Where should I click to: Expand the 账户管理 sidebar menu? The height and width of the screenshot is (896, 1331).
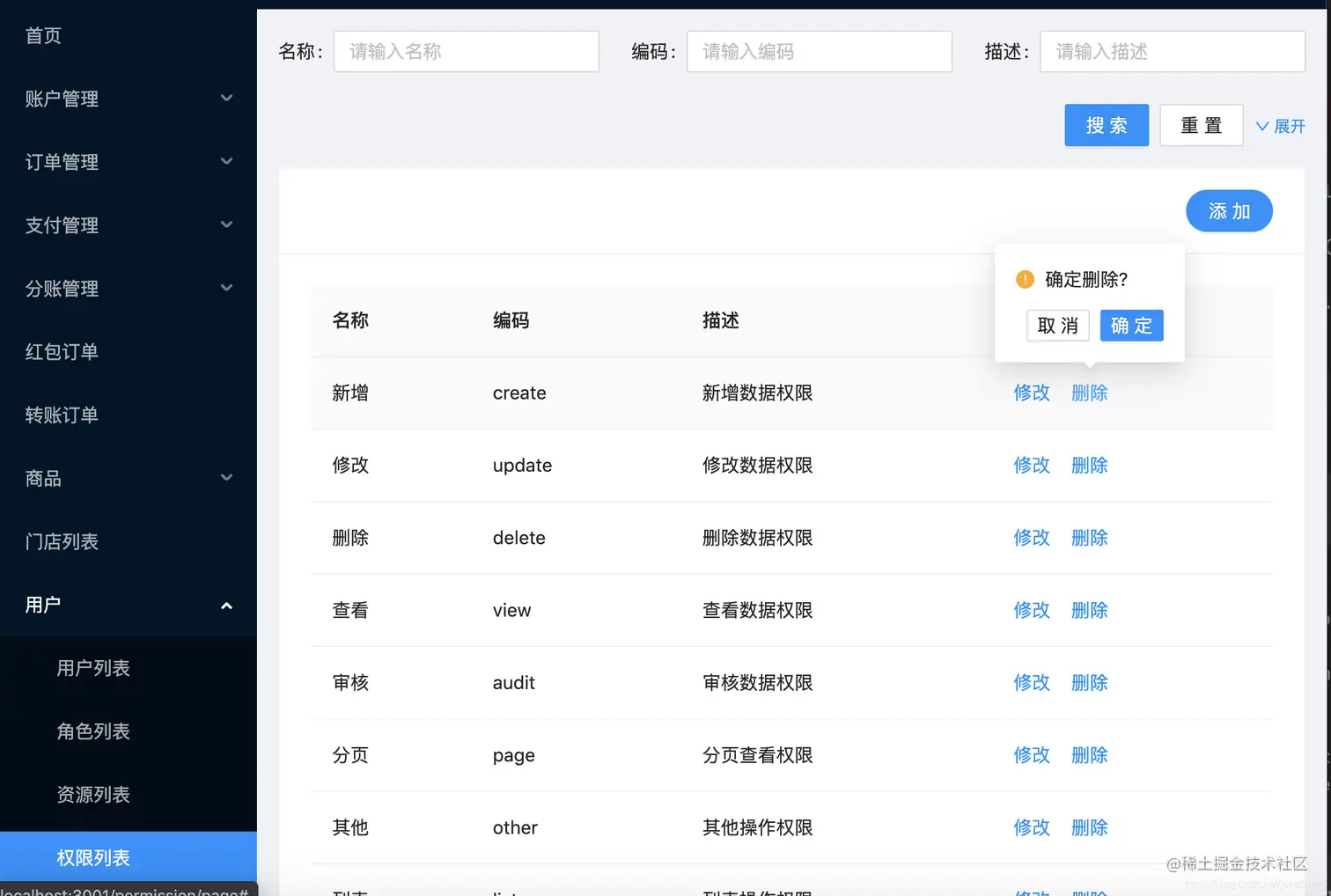128,99
